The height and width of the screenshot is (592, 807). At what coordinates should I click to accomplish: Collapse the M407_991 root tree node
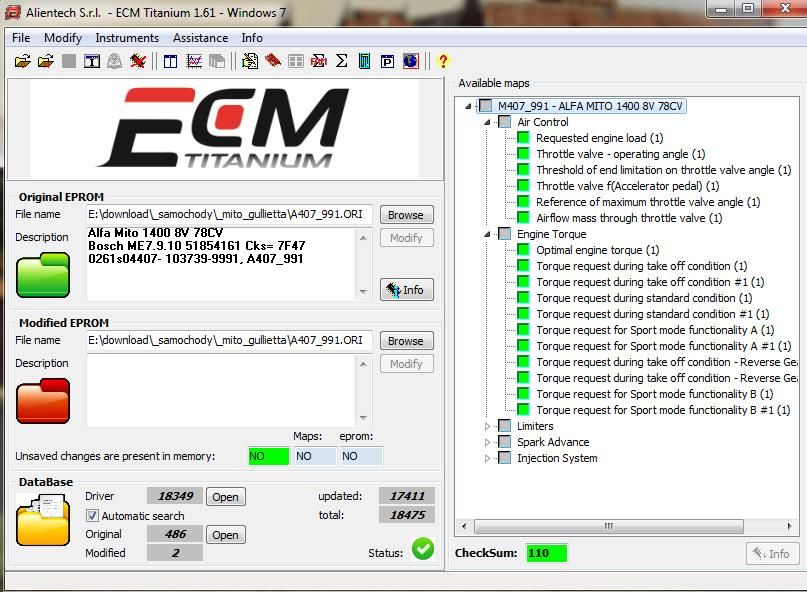pos(468,107)
